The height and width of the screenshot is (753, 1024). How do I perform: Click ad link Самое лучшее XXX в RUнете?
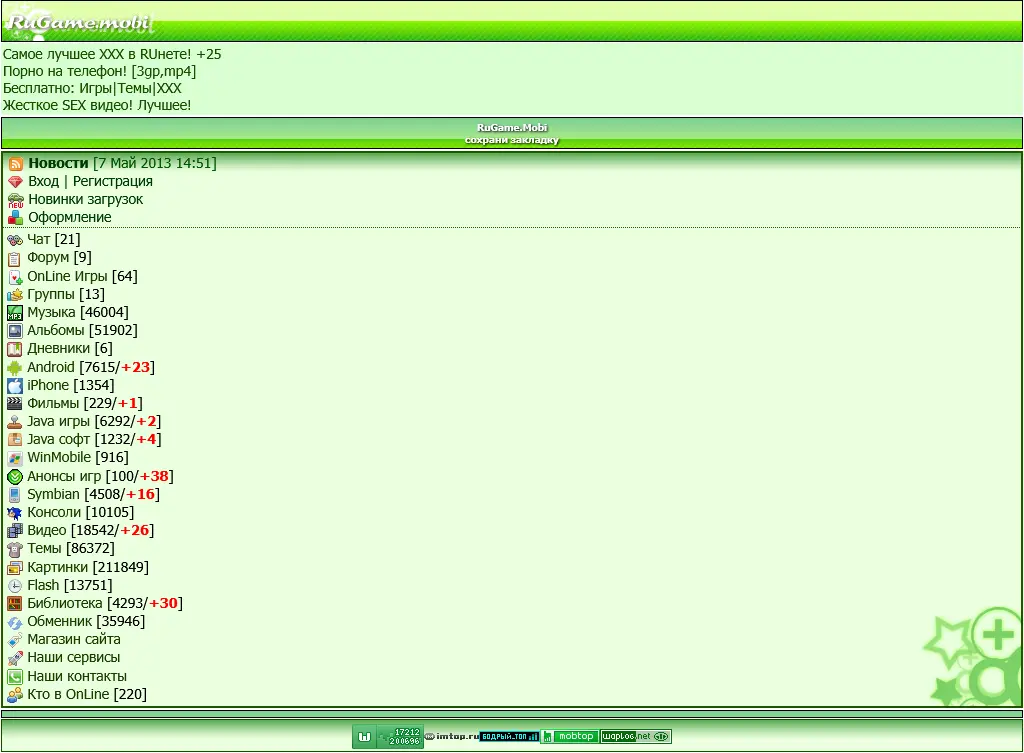click(112, 54)
